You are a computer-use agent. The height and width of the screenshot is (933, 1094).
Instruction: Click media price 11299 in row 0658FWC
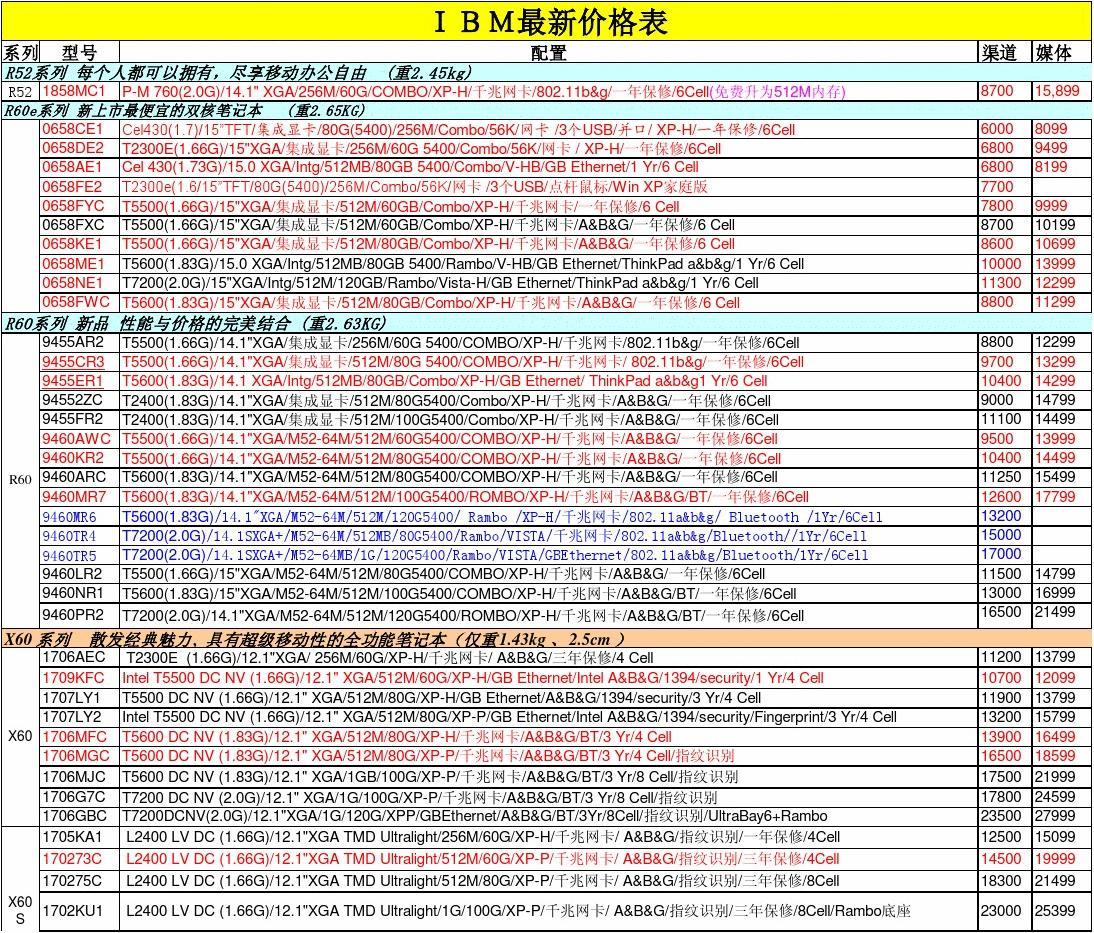pos(1055,301)
